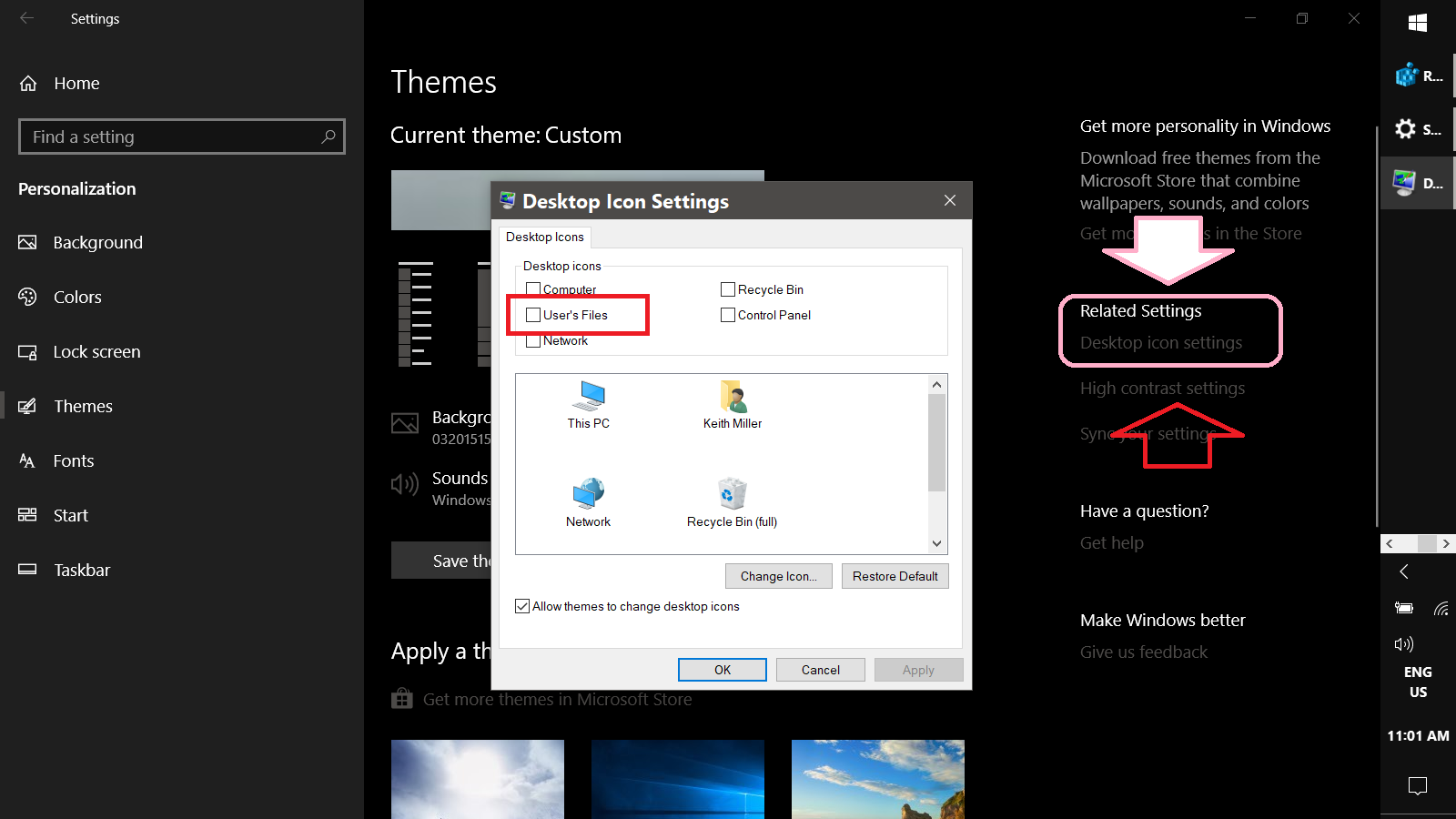Click the Give us feedback link
Image resolution: width=1456 pixels, height=819 pixels.
click(1144, 652)
